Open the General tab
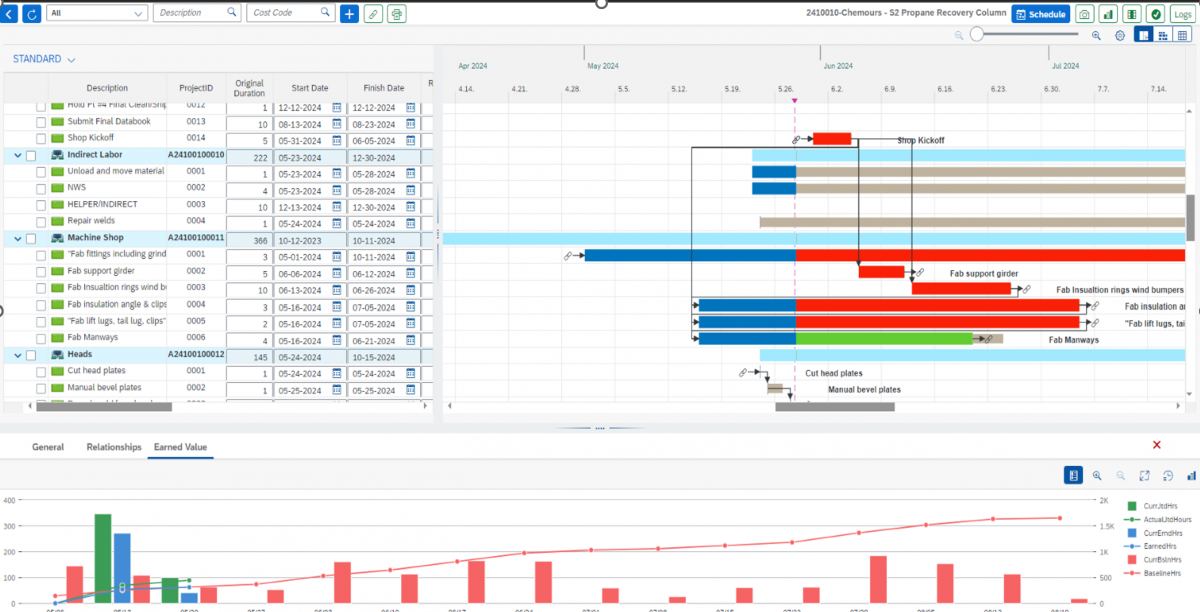The width and height of the screenshot is (1200, 612). (48, 447)
